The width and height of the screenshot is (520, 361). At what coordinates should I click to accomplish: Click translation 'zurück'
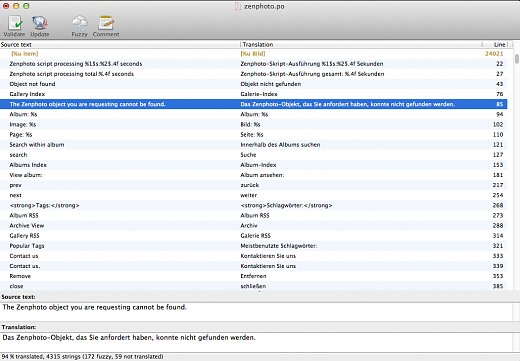coord(250,185)
